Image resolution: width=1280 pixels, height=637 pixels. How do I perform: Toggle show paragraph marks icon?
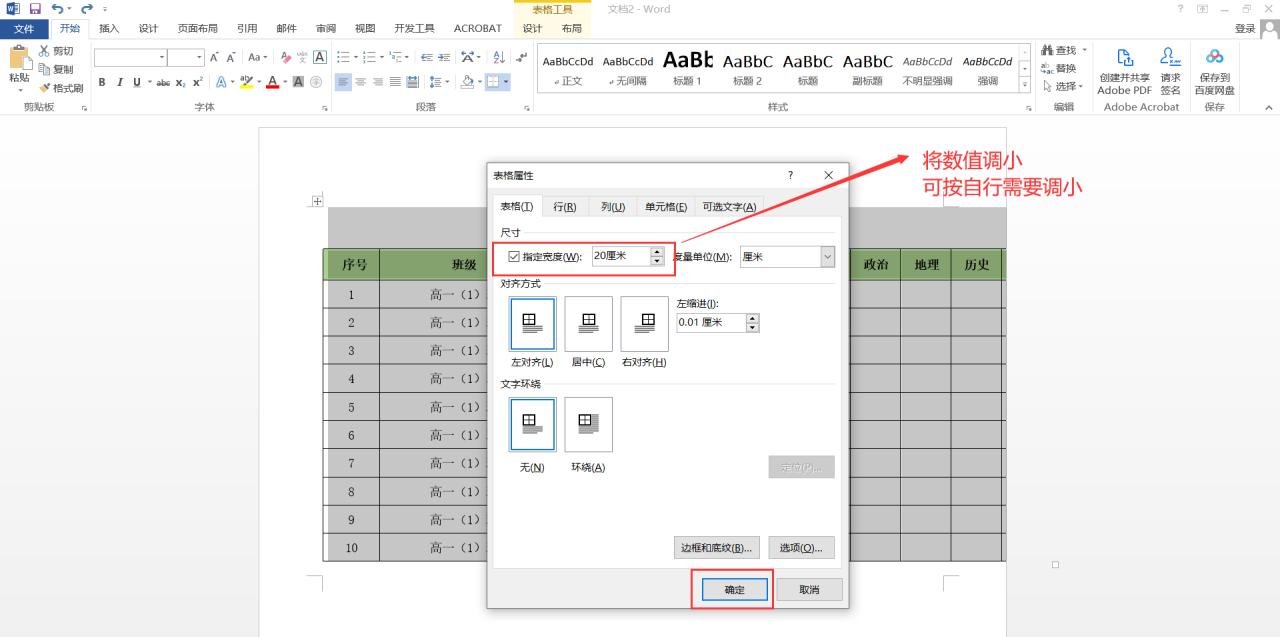(522, 58)
